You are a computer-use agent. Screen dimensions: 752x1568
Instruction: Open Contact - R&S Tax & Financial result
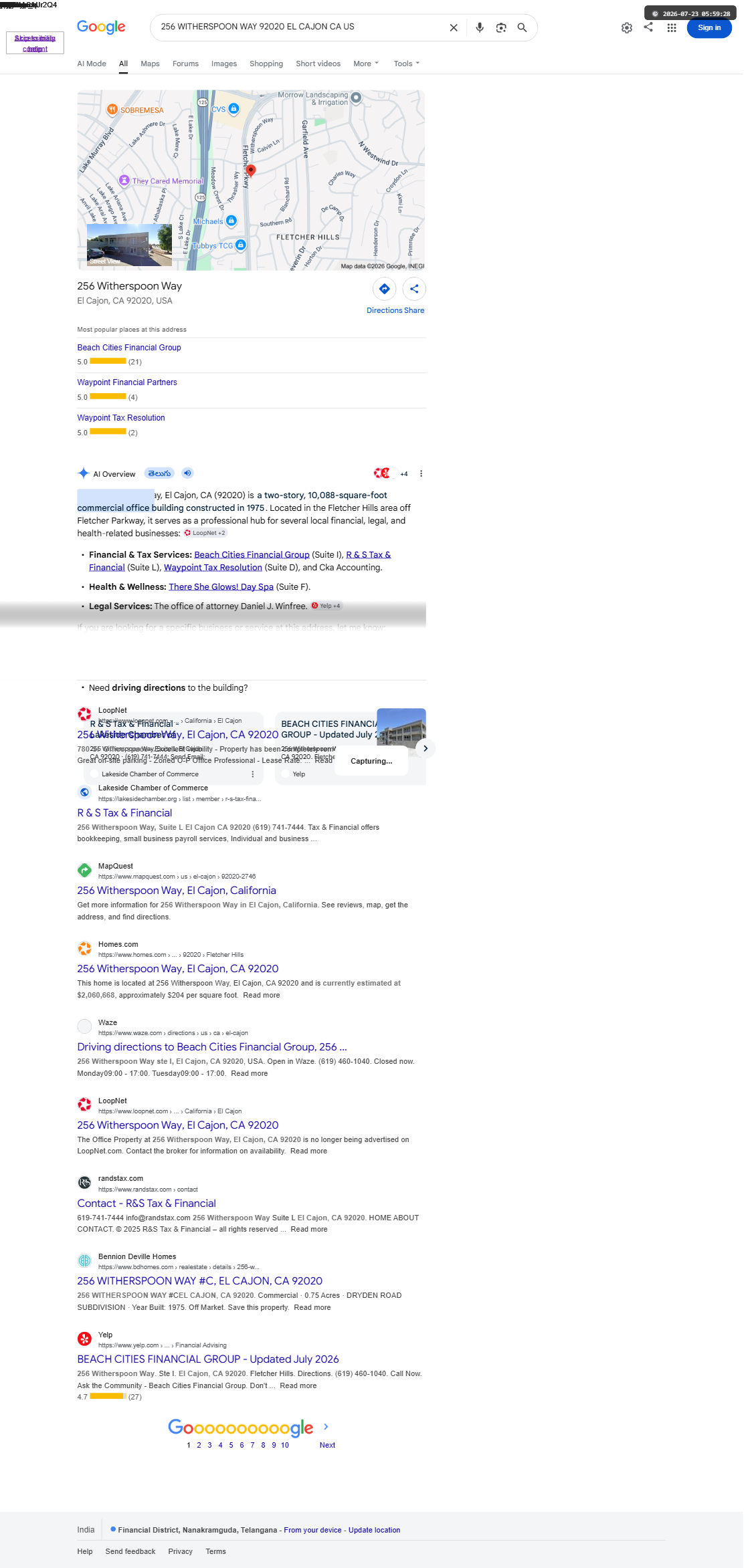[147, 1204]
